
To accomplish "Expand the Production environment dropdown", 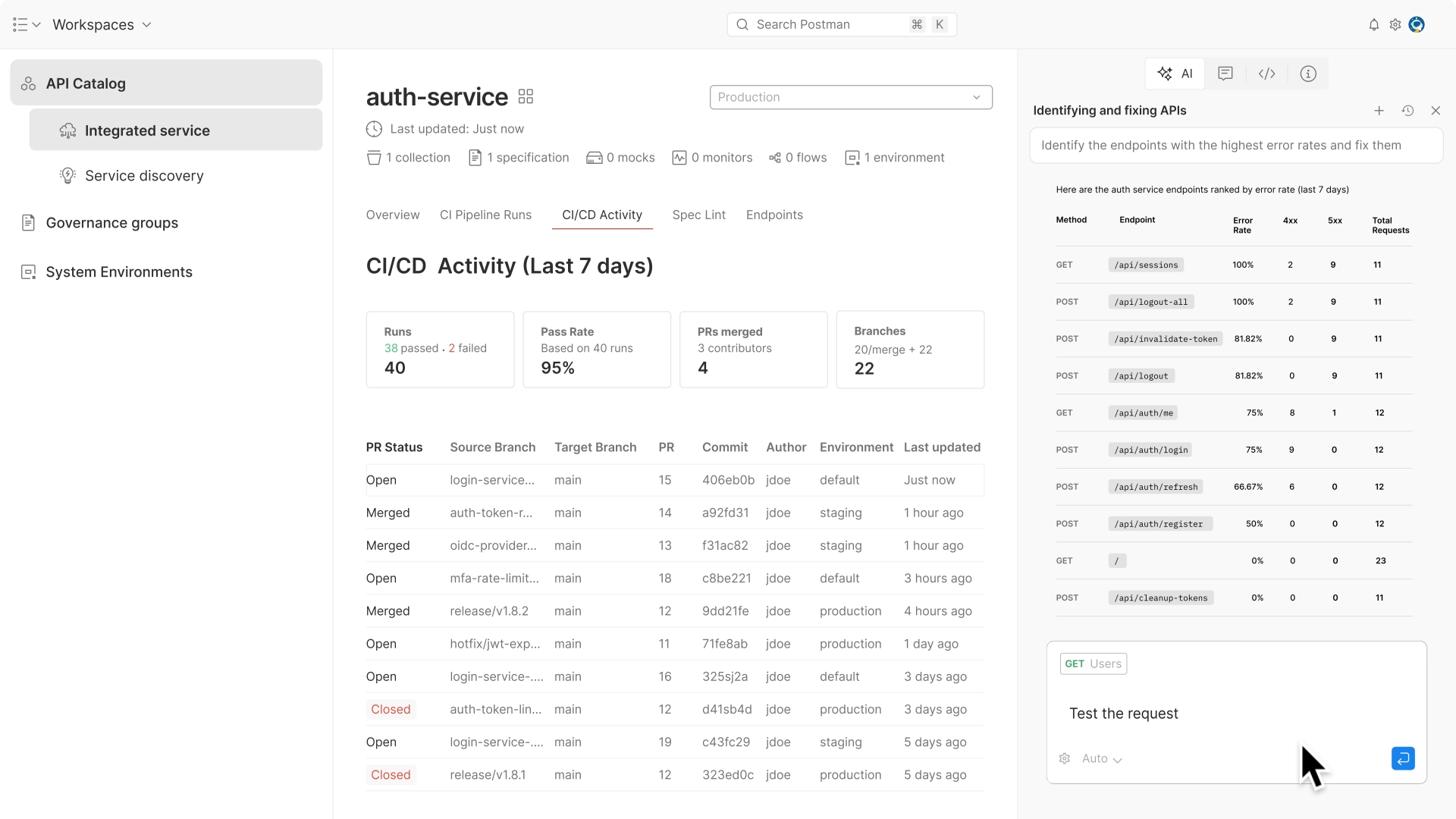I will pos(851,97).
